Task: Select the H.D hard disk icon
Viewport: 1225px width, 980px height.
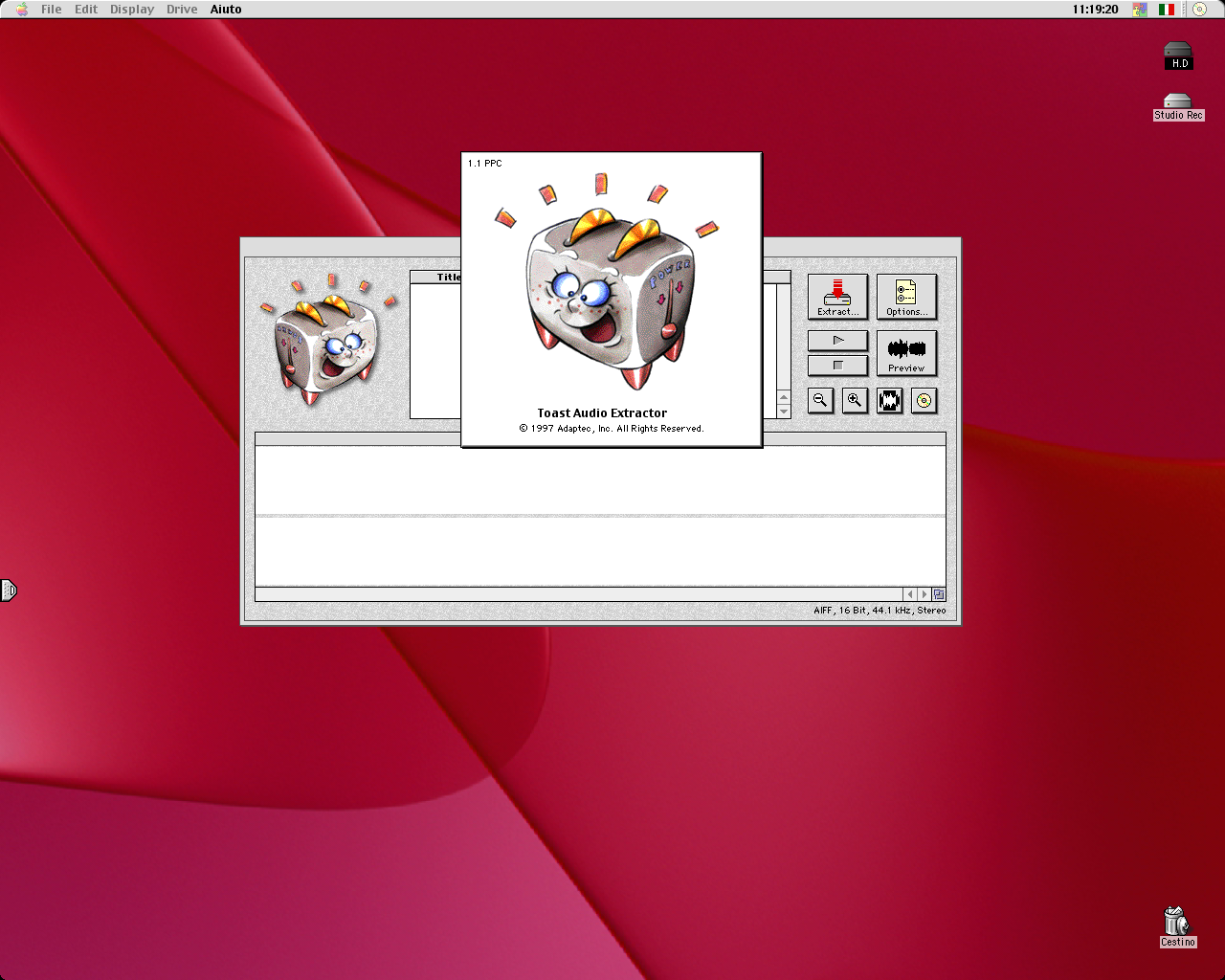Action: (1178, 56)
